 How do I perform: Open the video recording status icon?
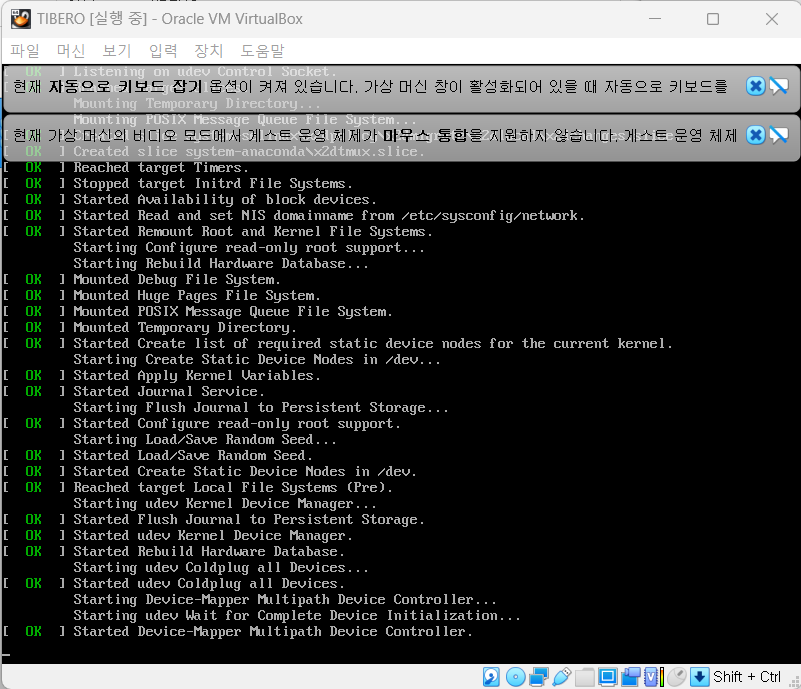pos(630,677)
